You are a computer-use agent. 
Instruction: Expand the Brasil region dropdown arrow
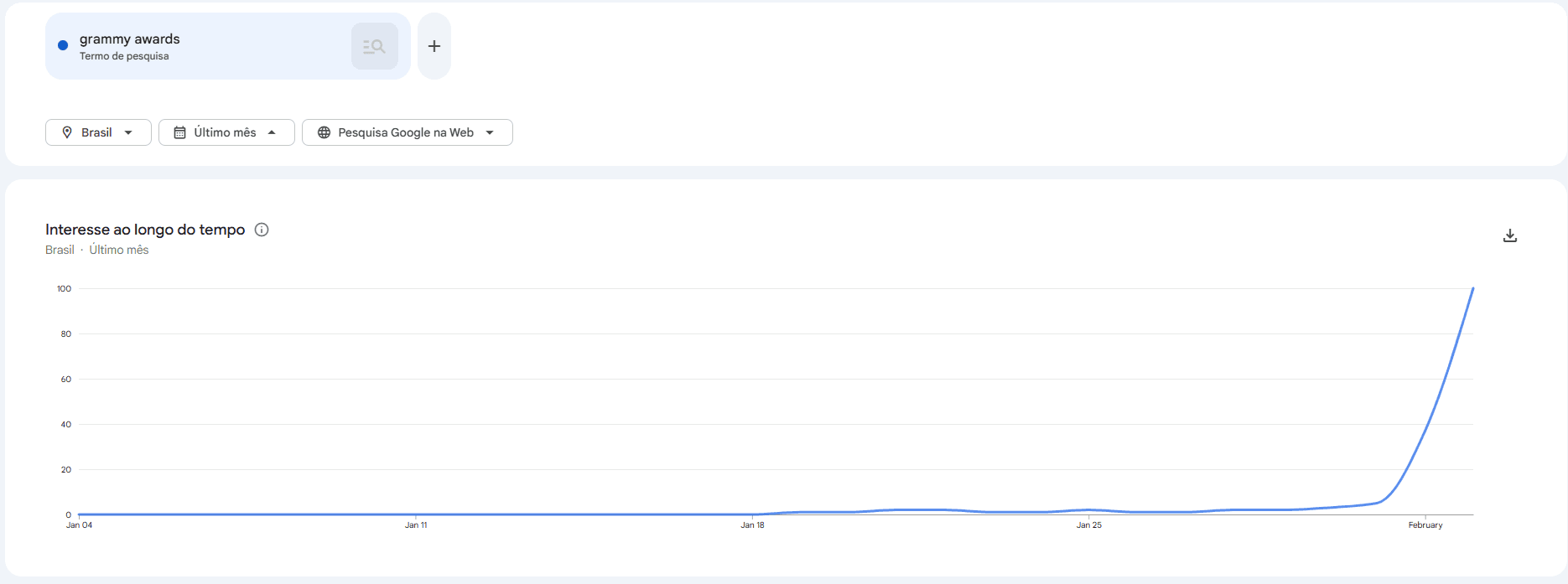click(x=128, y=132)
